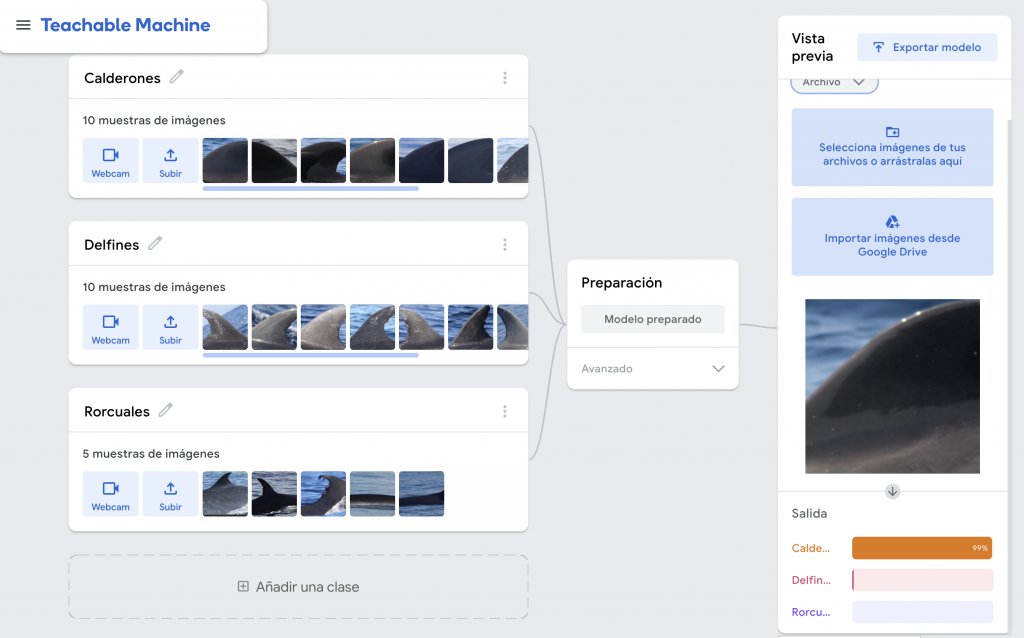This screenshot has height=638, width=1024.
Task: Click the Rorcuales class title
Action: click(x=117, y=411)
